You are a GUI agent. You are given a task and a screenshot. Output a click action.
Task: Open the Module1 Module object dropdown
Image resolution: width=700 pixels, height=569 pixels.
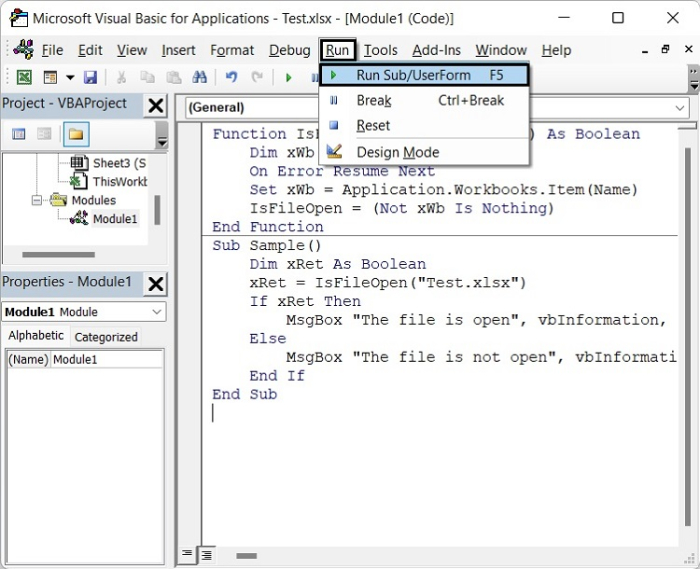coord(157,311)
